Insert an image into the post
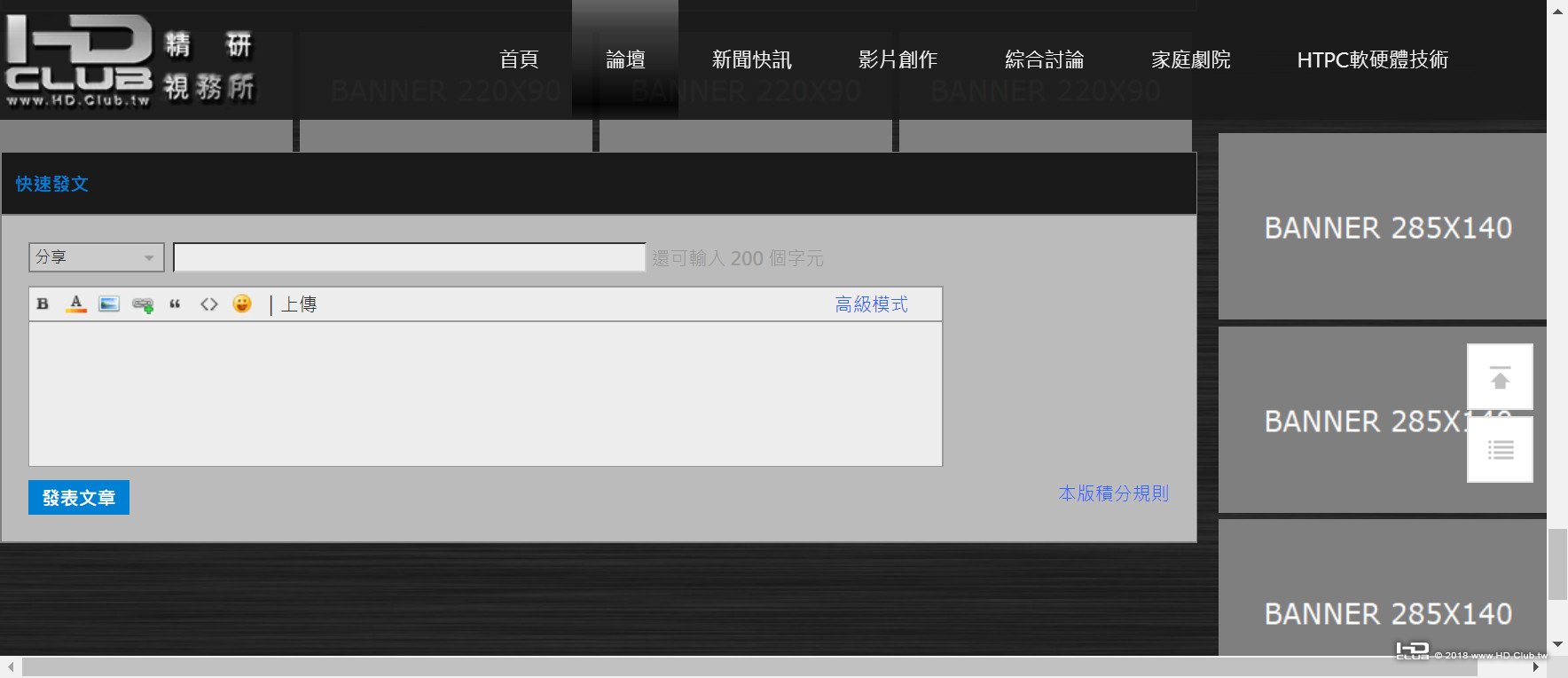The image size is (1568, 678). 109,304
